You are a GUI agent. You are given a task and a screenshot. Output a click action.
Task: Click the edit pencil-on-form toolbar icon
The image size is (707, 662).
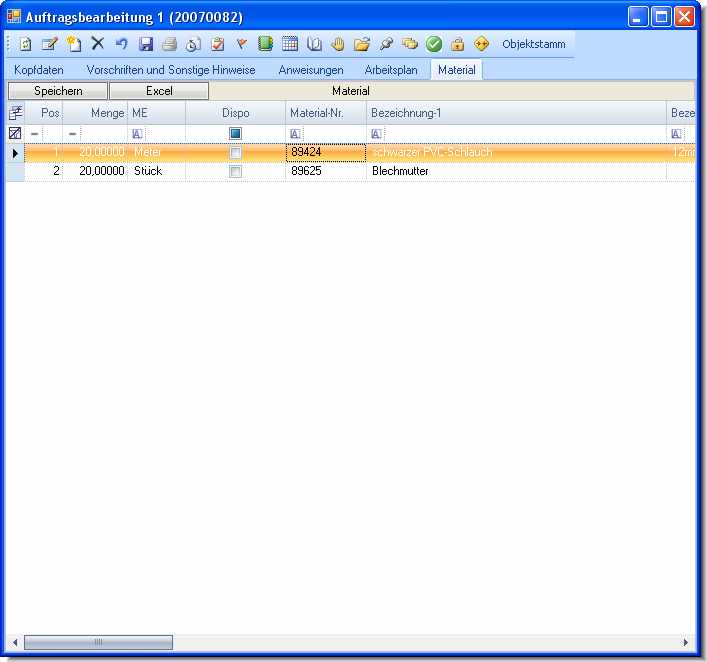click(x=49, y=44)
